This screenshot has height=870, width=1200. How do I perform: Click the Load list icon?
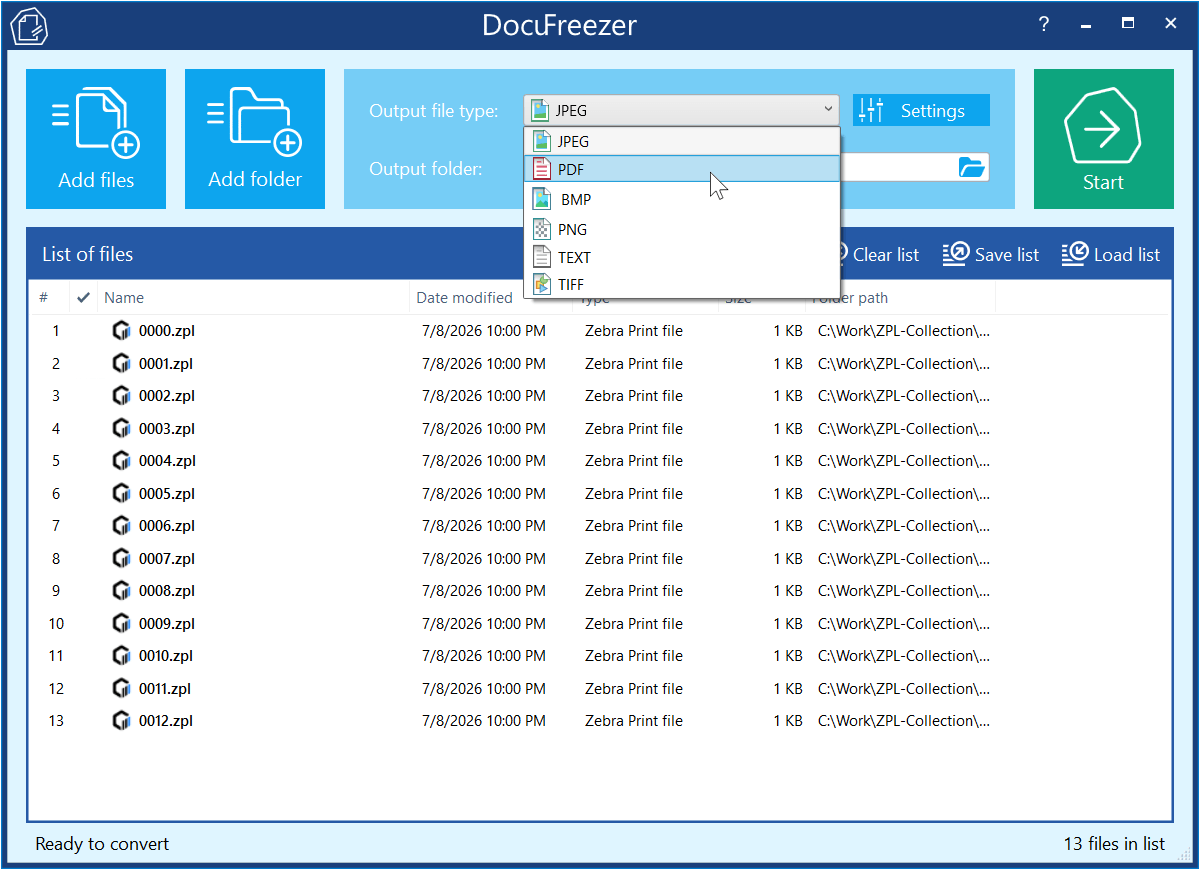(1075, 254)
